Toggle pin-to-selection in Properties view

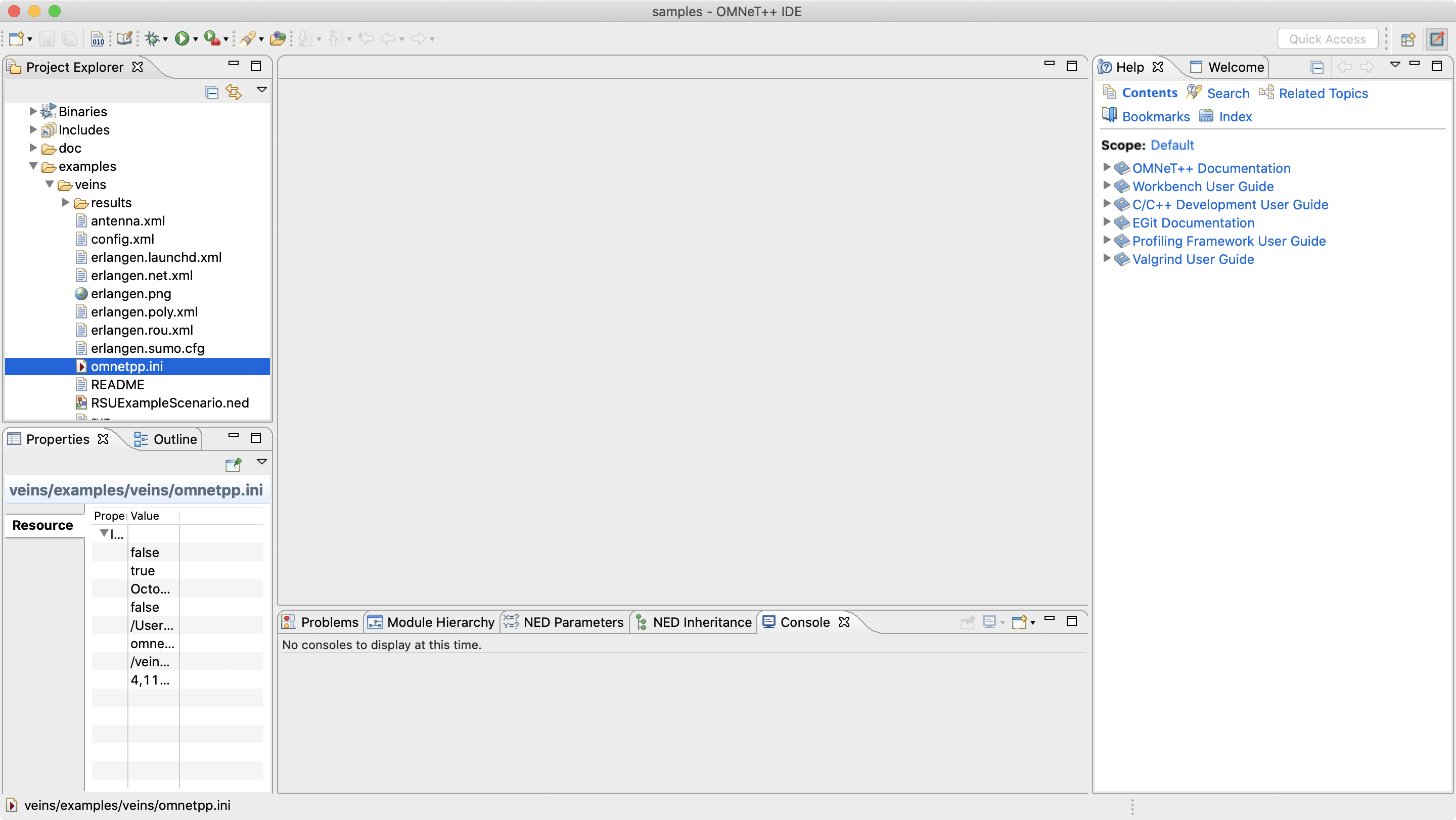point(233,465)
